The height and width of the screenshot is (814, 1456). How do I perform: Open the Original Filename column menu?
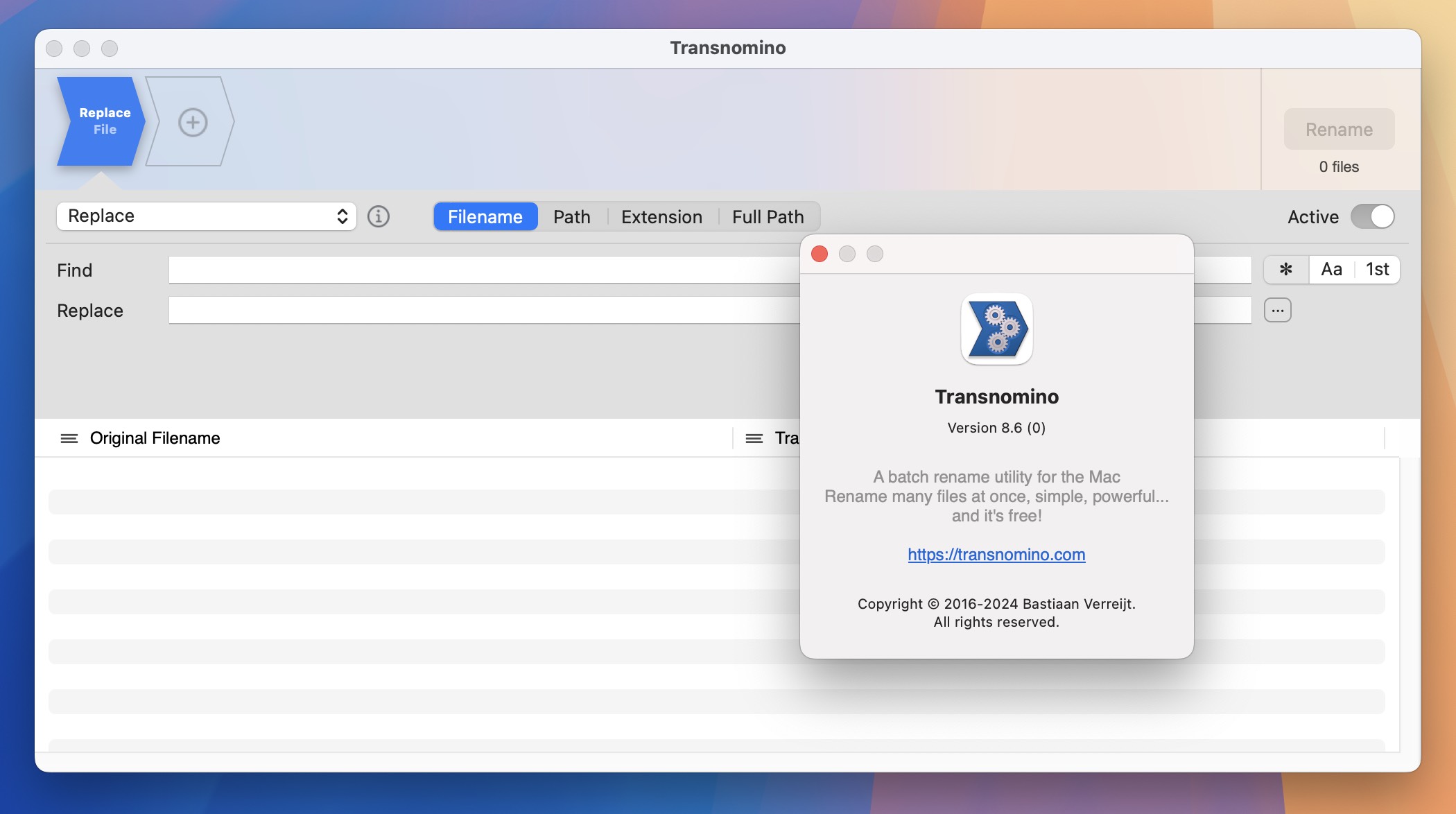pyautogui.click(x=68, y=437)
